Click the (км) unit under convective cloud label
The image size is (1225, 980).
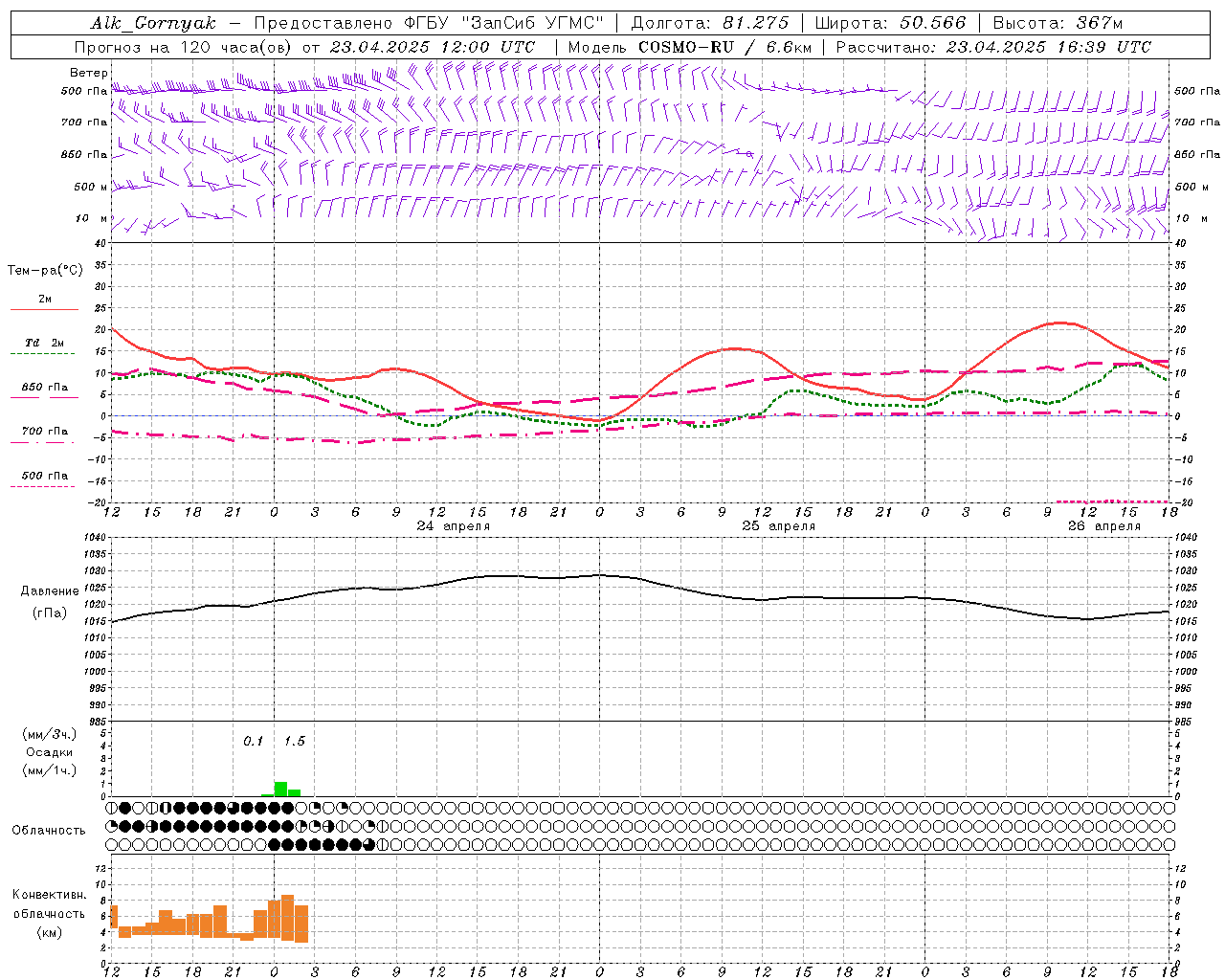pyautogui.click(x=50, y=932)
